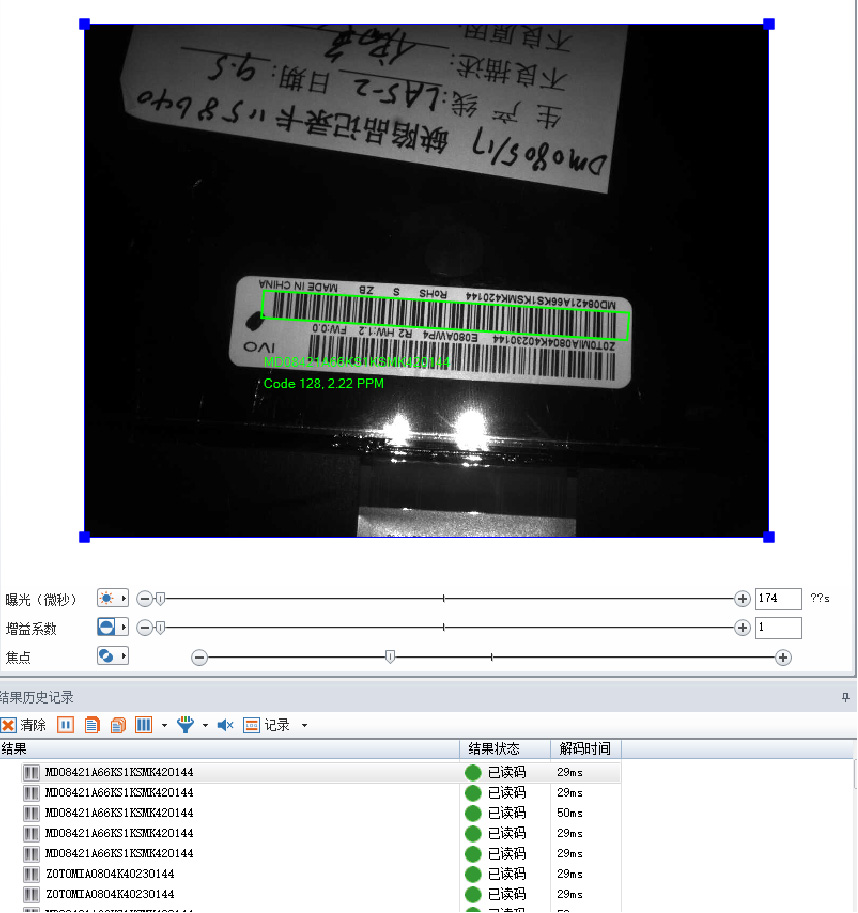Open the columns icon dropdown arrow
The height and width of the screenshot is (913, 858).
click(164, 726)
